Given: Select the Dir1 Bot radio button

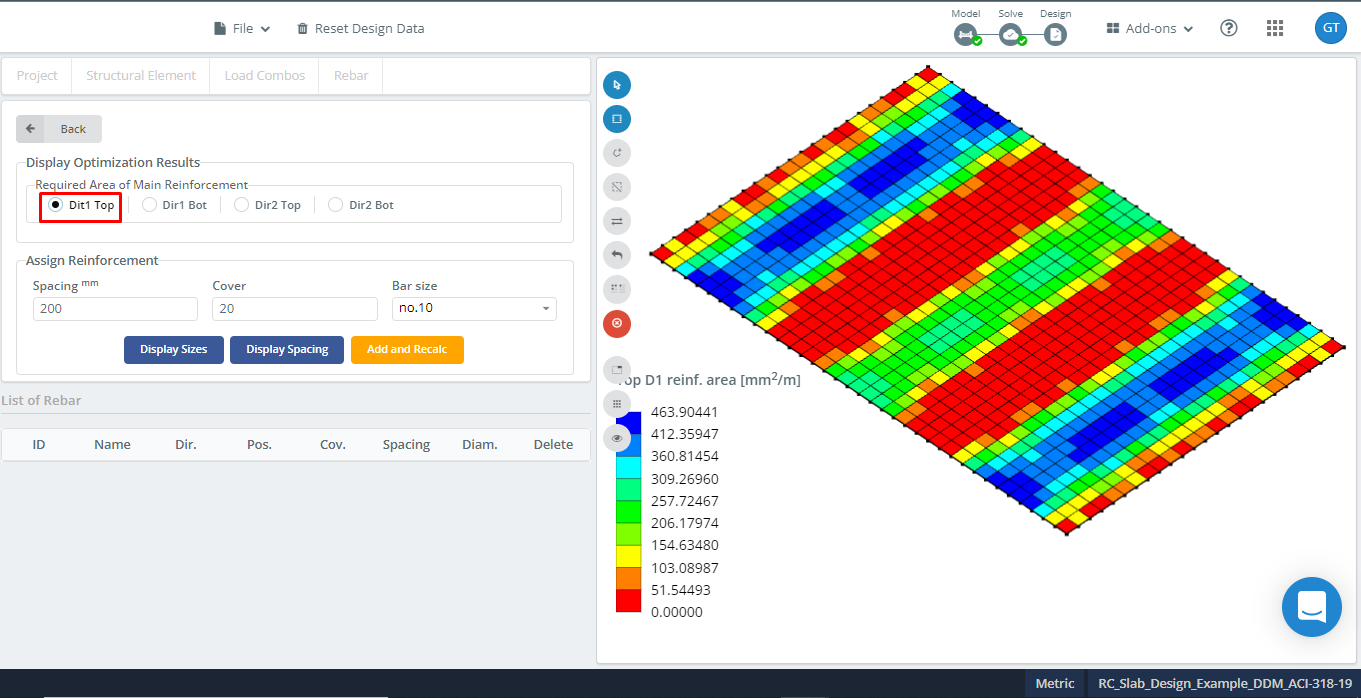Looking at the screenshot, I should click(149, 204).
